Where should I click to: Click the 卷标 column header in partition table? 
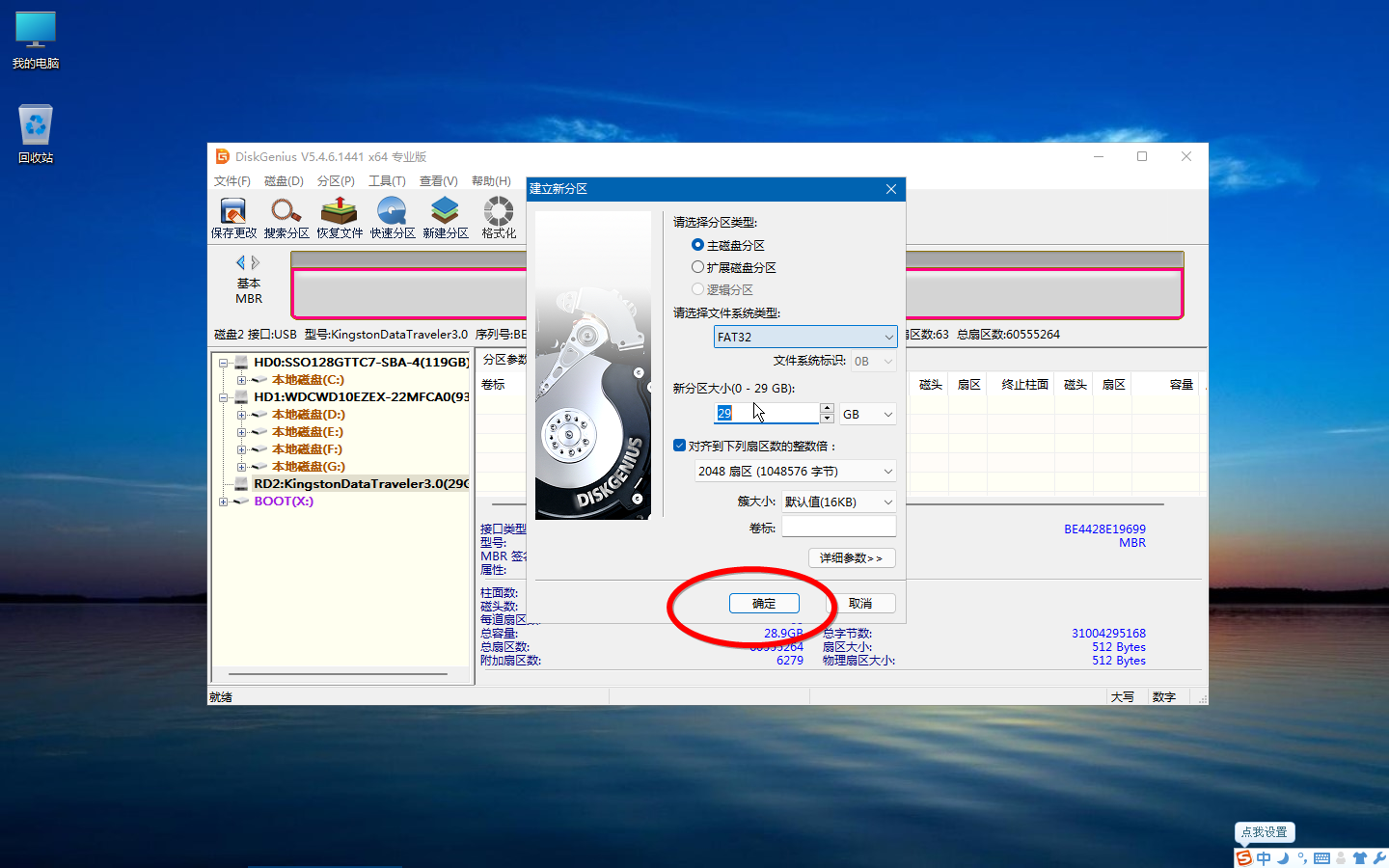pyautogui.click(x=493, y=384)
